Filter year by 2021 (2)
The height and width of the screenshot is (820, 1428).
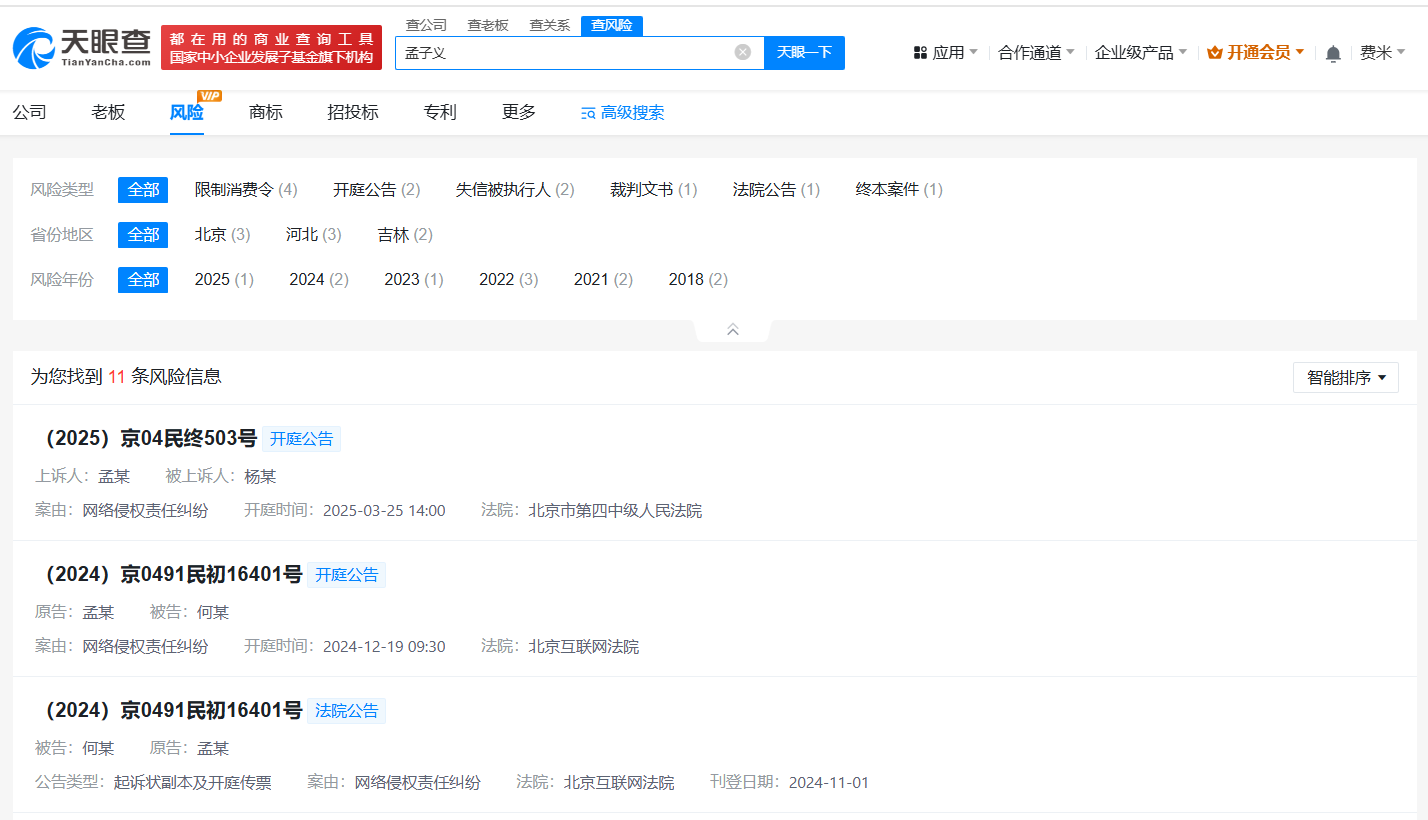click(x=603, y=280)
